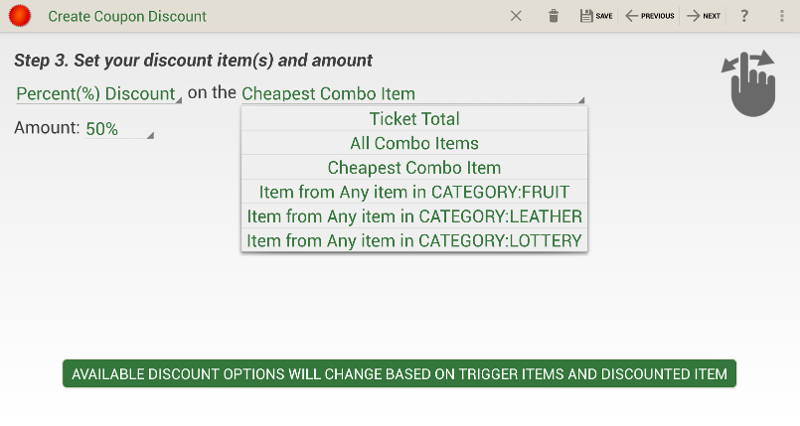Collapse the Cheapest Combo Item selector
The image size is (800, 426).
pyautogui.click(x=413, y=94)
